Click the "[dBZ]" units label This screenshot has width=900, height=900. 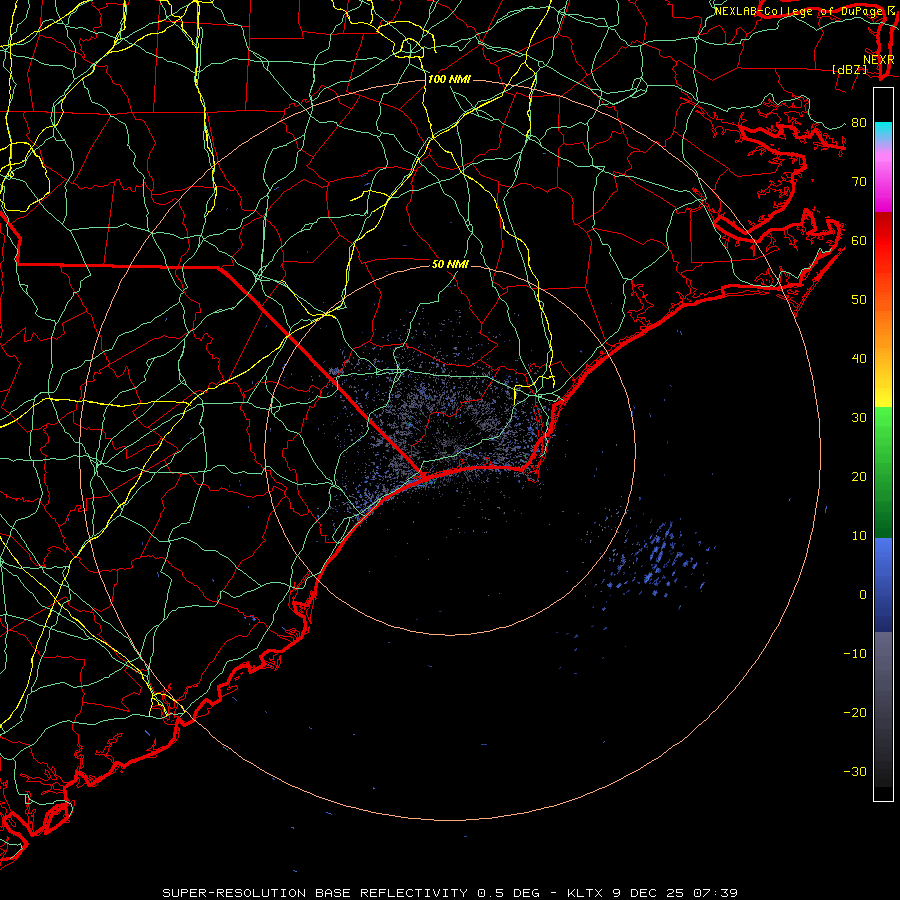[x=849, y=69]
